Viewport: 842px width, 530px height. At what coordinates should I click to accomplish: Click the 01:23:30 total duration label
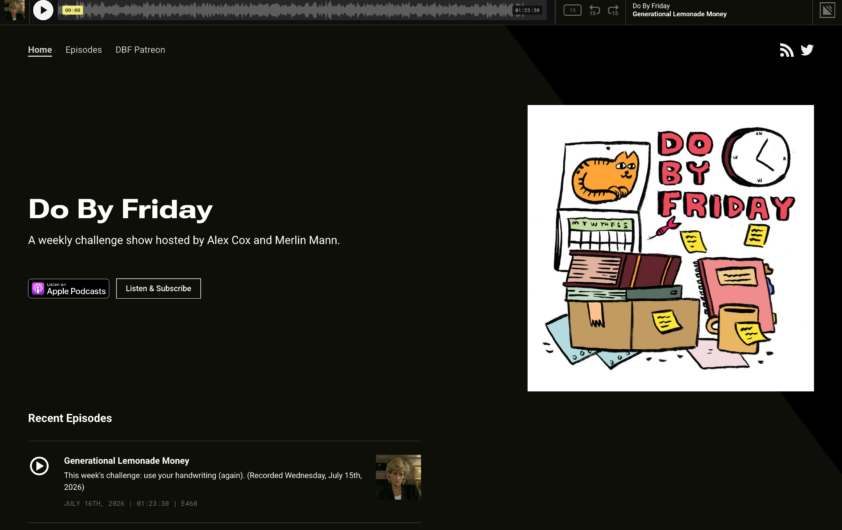tap(527, 10)
